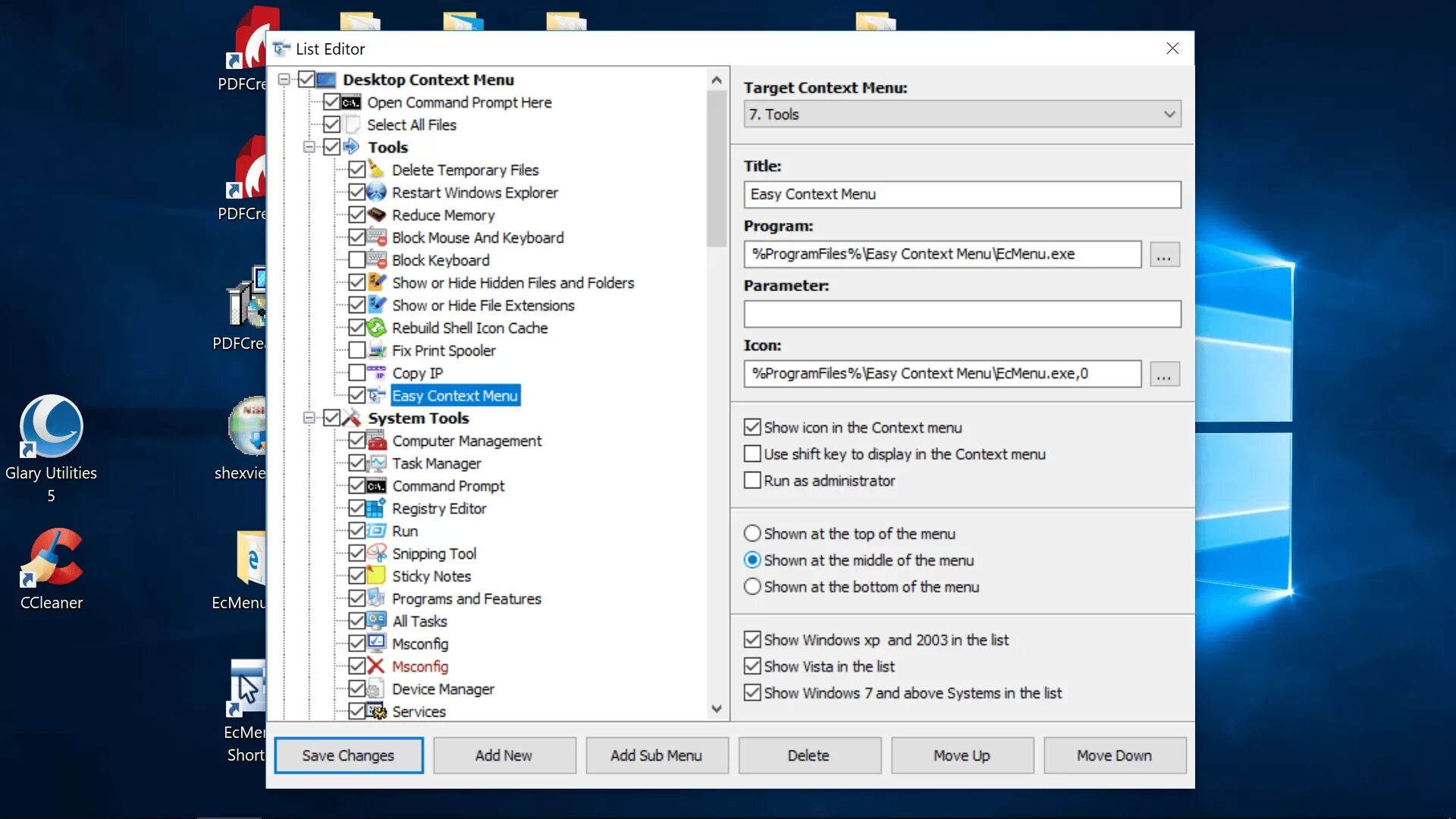Open the Target Context Menu dropdown
This screenshot has height=819, width=1456.
tap(1169, 115)
